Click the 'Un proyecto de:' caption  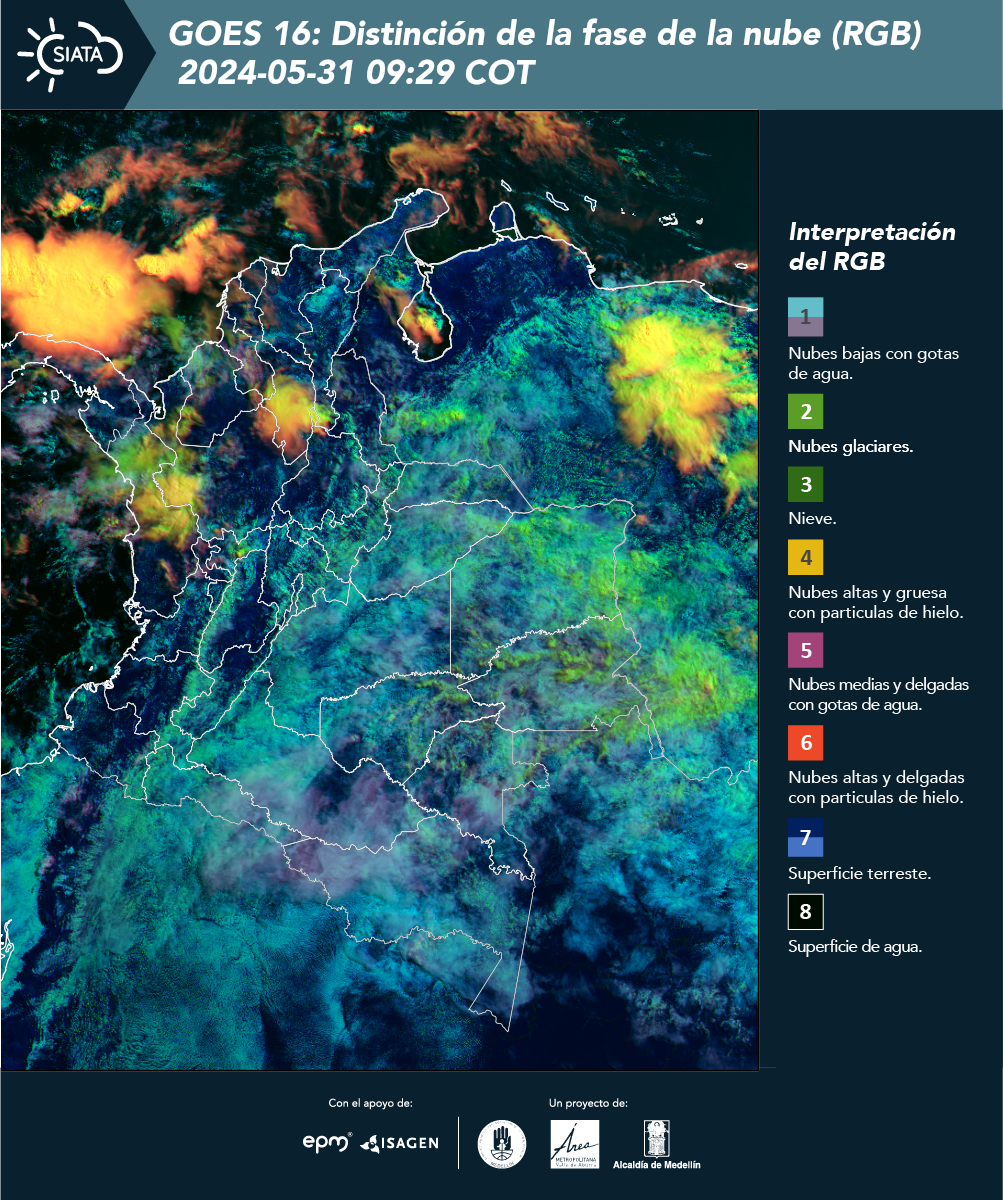(x=588, y=1103)
